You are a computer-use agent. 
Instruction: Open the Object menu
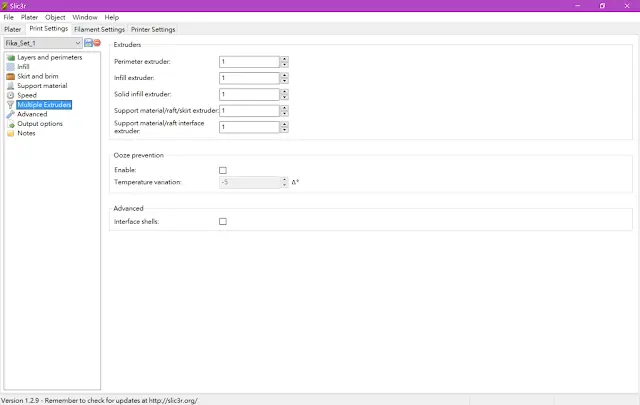coord(55,17)
